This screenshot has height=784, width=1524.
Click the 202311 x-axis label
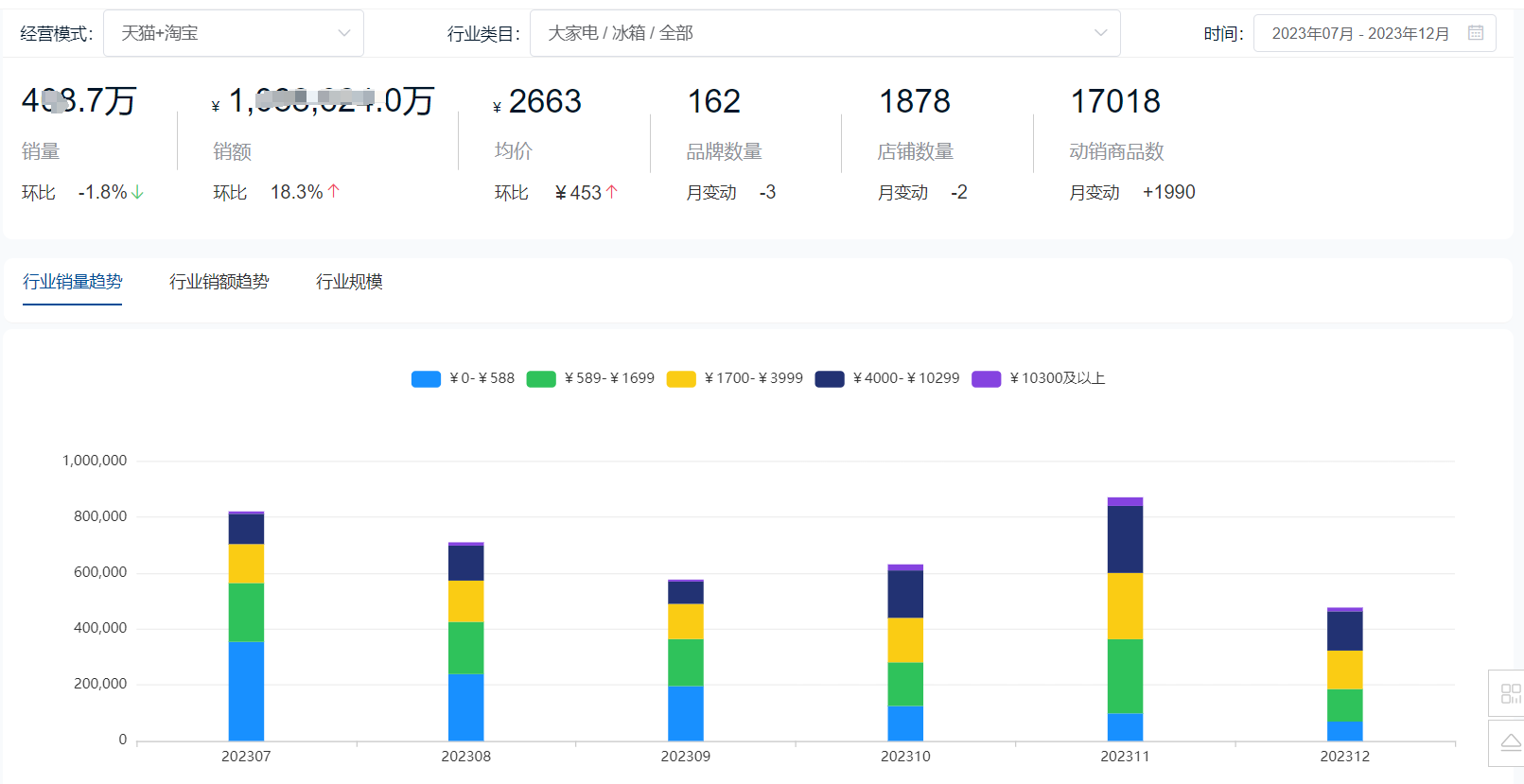click(x=1125, y=757)
